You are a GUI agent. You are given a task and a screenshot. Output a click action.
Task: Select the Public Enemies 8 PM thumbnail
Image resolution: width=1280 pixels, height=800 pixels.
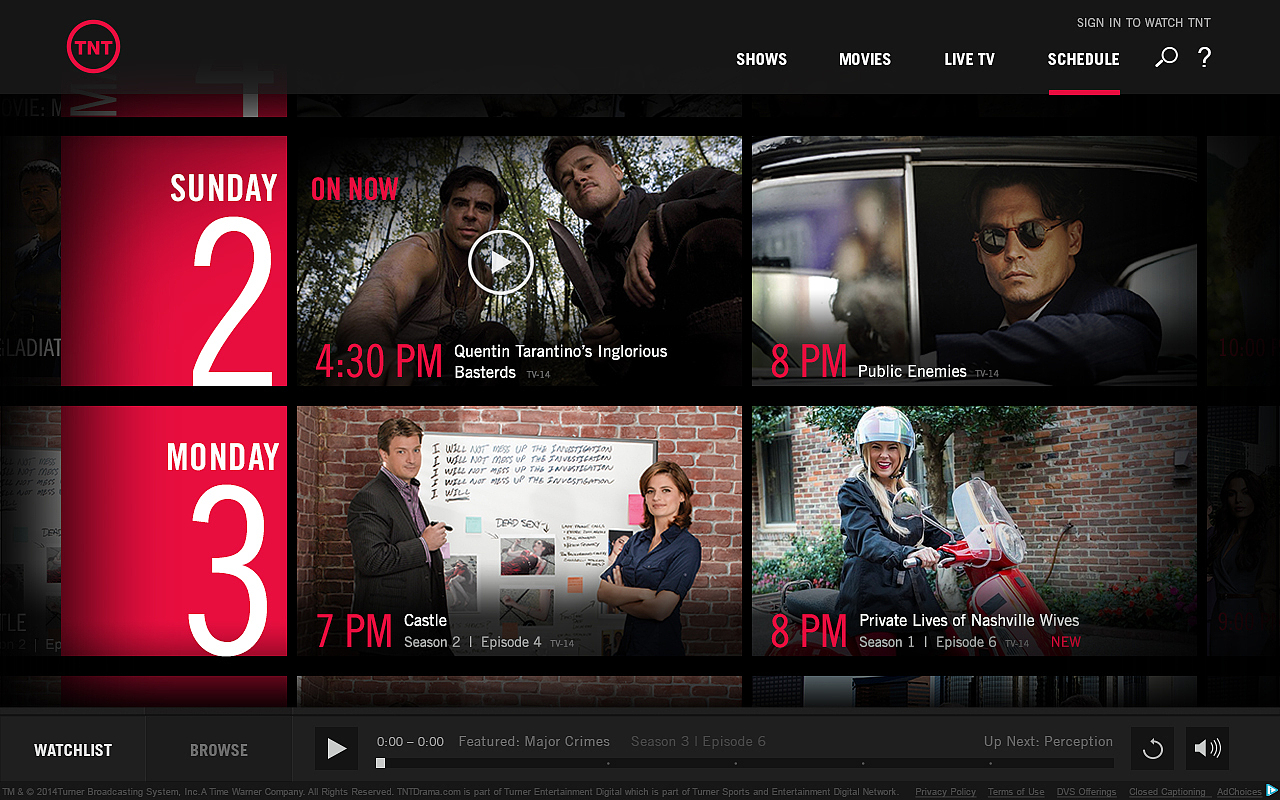click(x=974, y=261)
